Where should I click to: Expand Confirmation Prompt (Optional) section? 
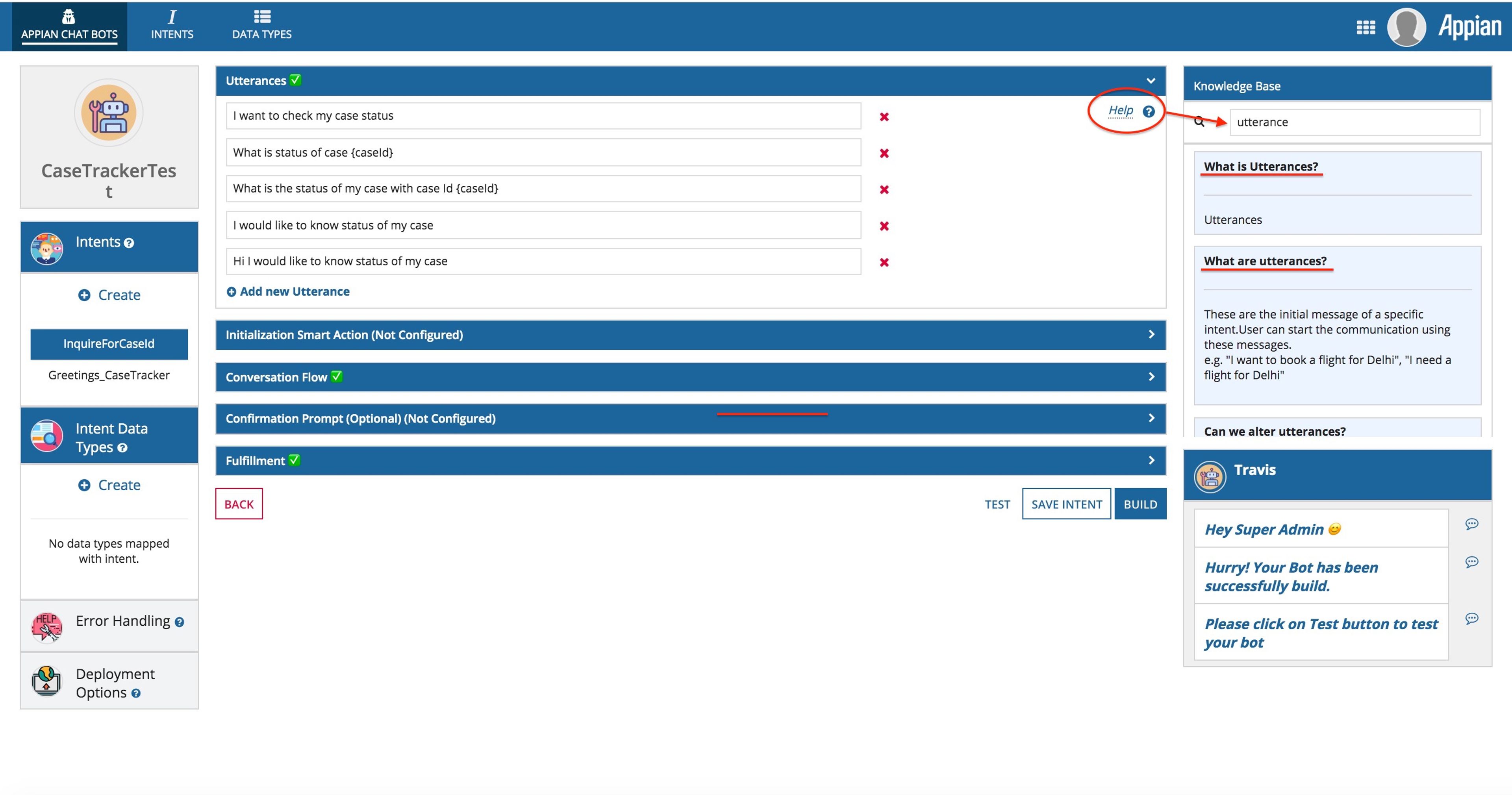[x=690, y=419]
